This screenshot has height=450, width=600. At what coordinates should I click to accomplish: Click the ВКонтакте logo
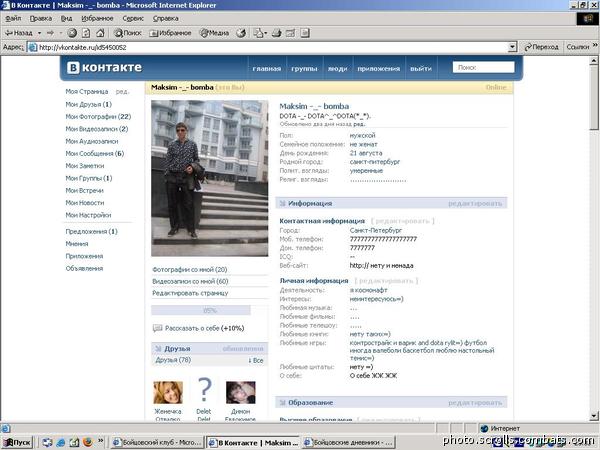pos(104,68)
